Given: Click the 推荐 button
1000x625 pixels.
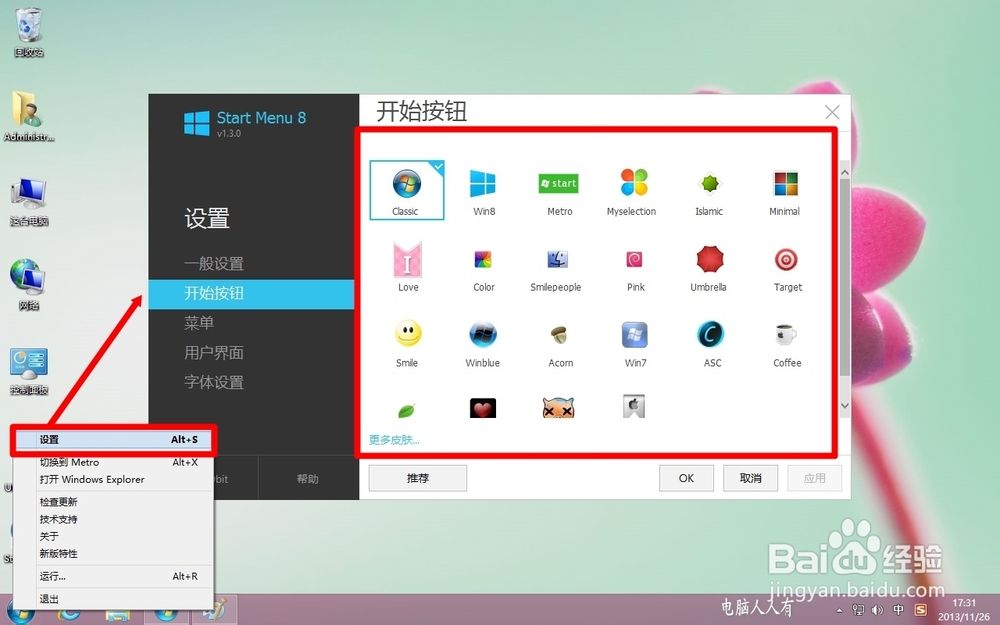Looking at the screenshot, I should (418, 478).
